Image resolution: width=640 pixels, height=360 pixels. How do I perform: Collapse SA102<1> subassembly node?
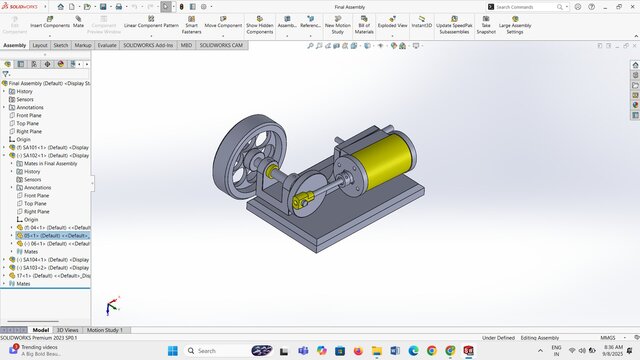pos(4,156)
